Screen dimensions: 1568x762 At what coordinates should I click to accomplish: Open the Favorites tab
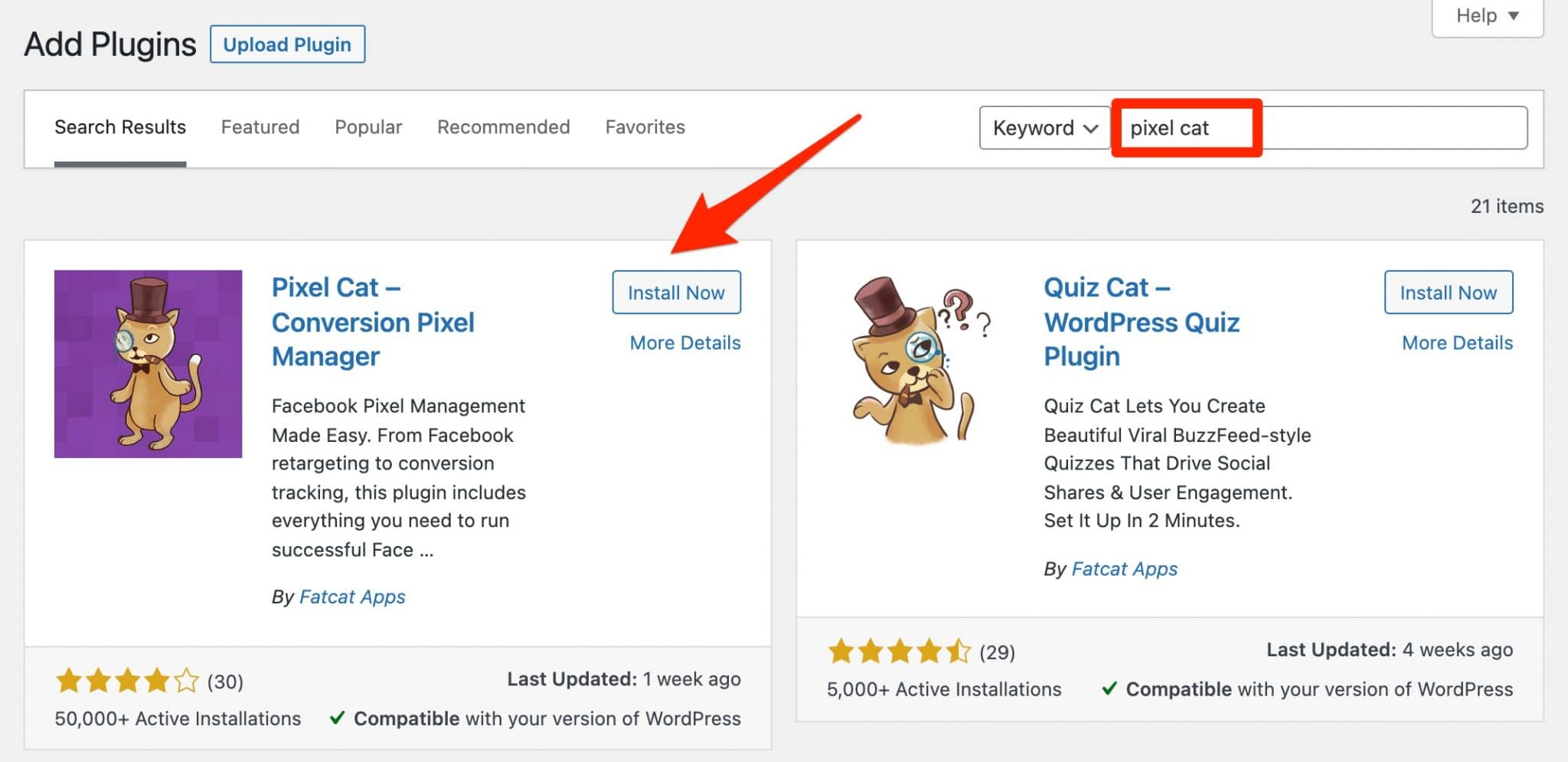click(645, 127)
